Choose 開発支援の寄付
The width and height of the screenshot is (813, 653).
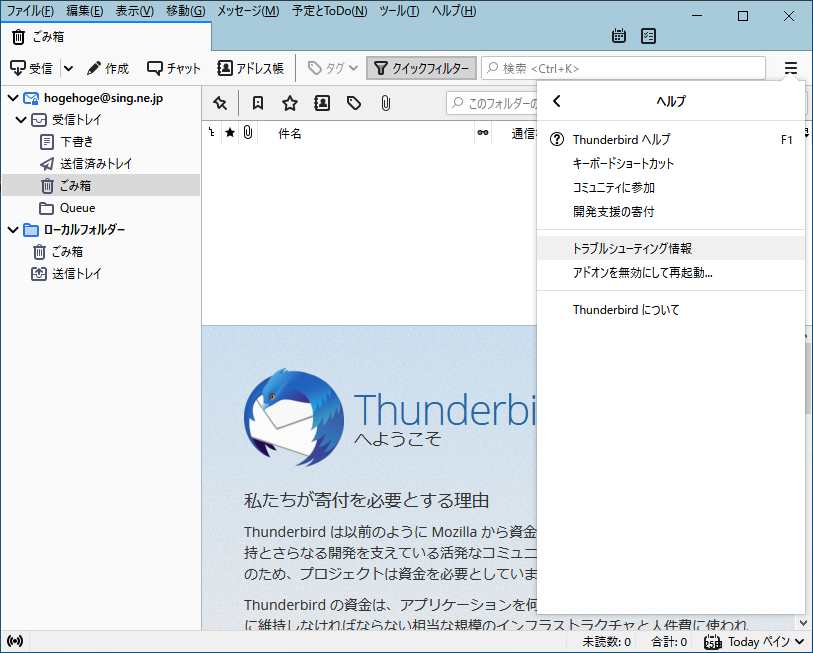click(x=671, y=211)
